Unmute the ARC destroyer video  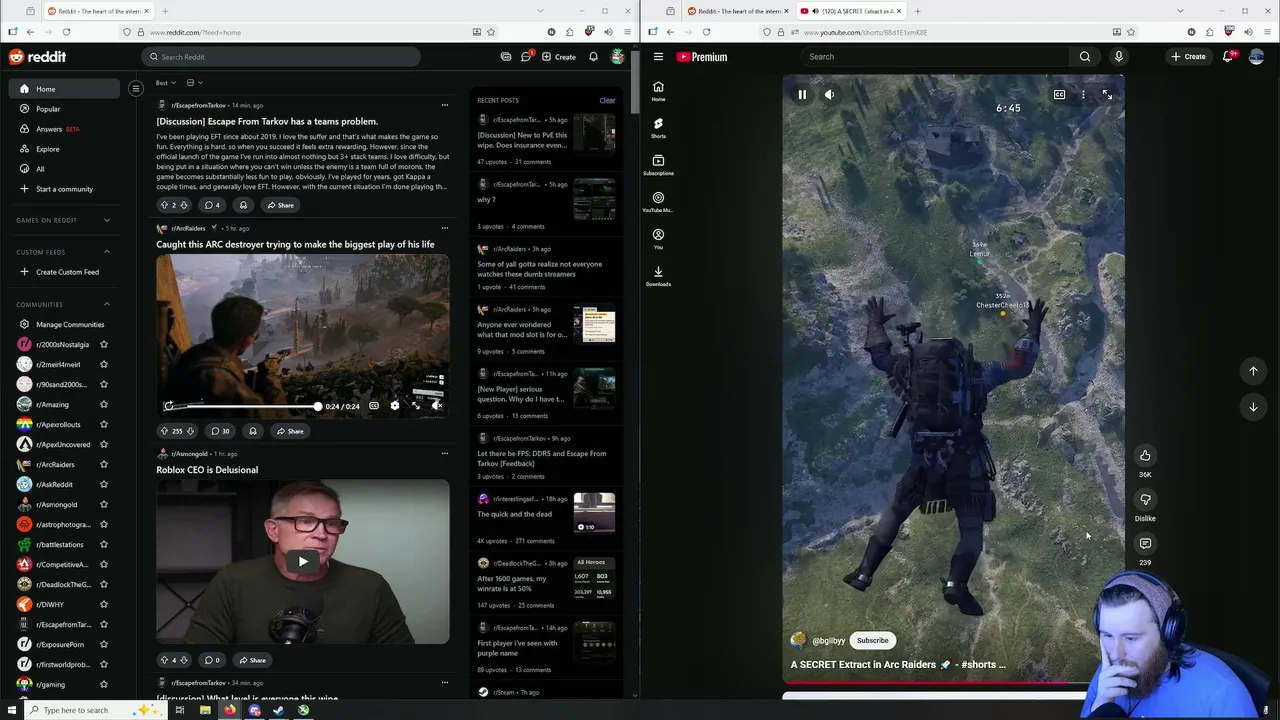[436, 406]
